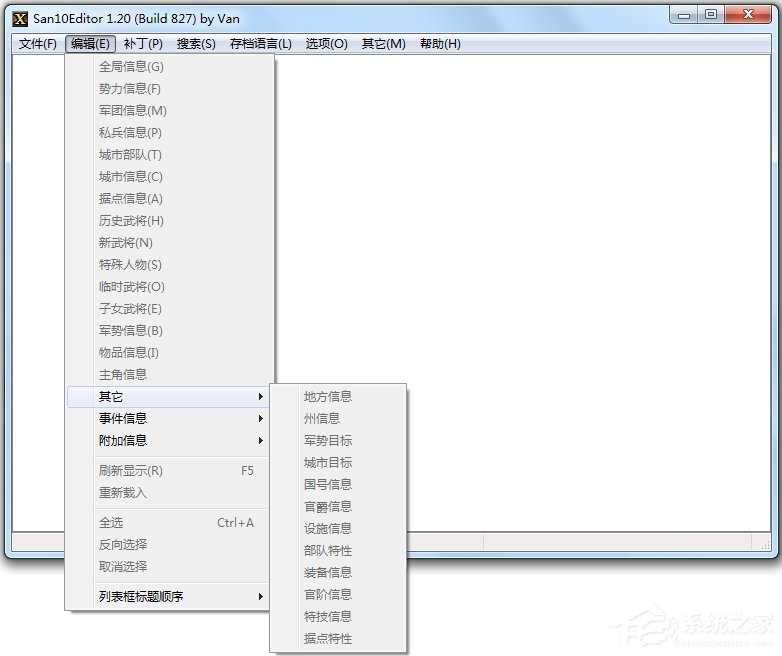782x656 pixels.
Task: Minimize the San10Editor window
Action: click(x=684, y=15)
